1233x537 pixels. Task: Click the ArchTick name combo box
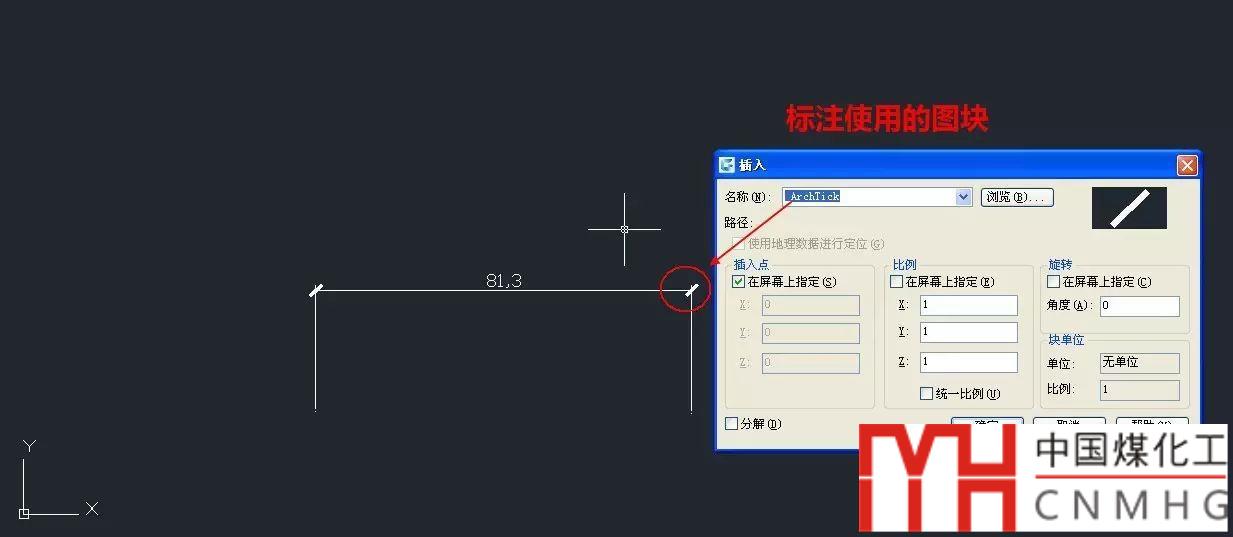point(877,197)
